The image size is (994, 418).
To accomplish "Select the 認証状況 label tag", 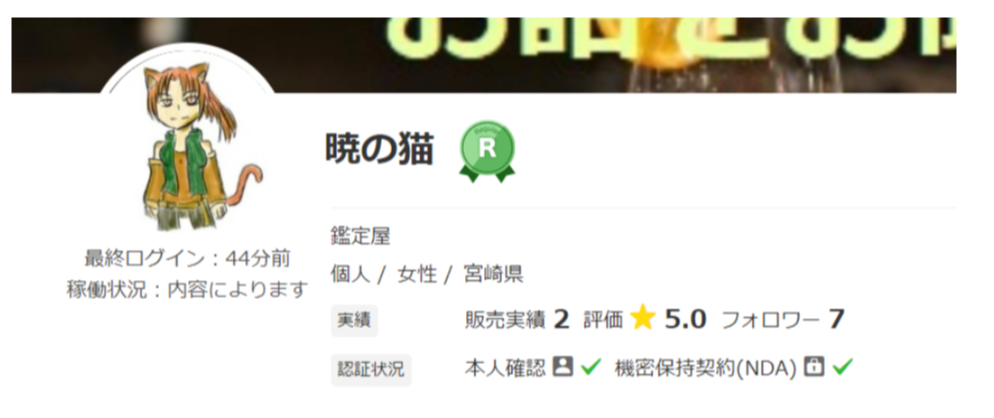I will coord(371,369).
